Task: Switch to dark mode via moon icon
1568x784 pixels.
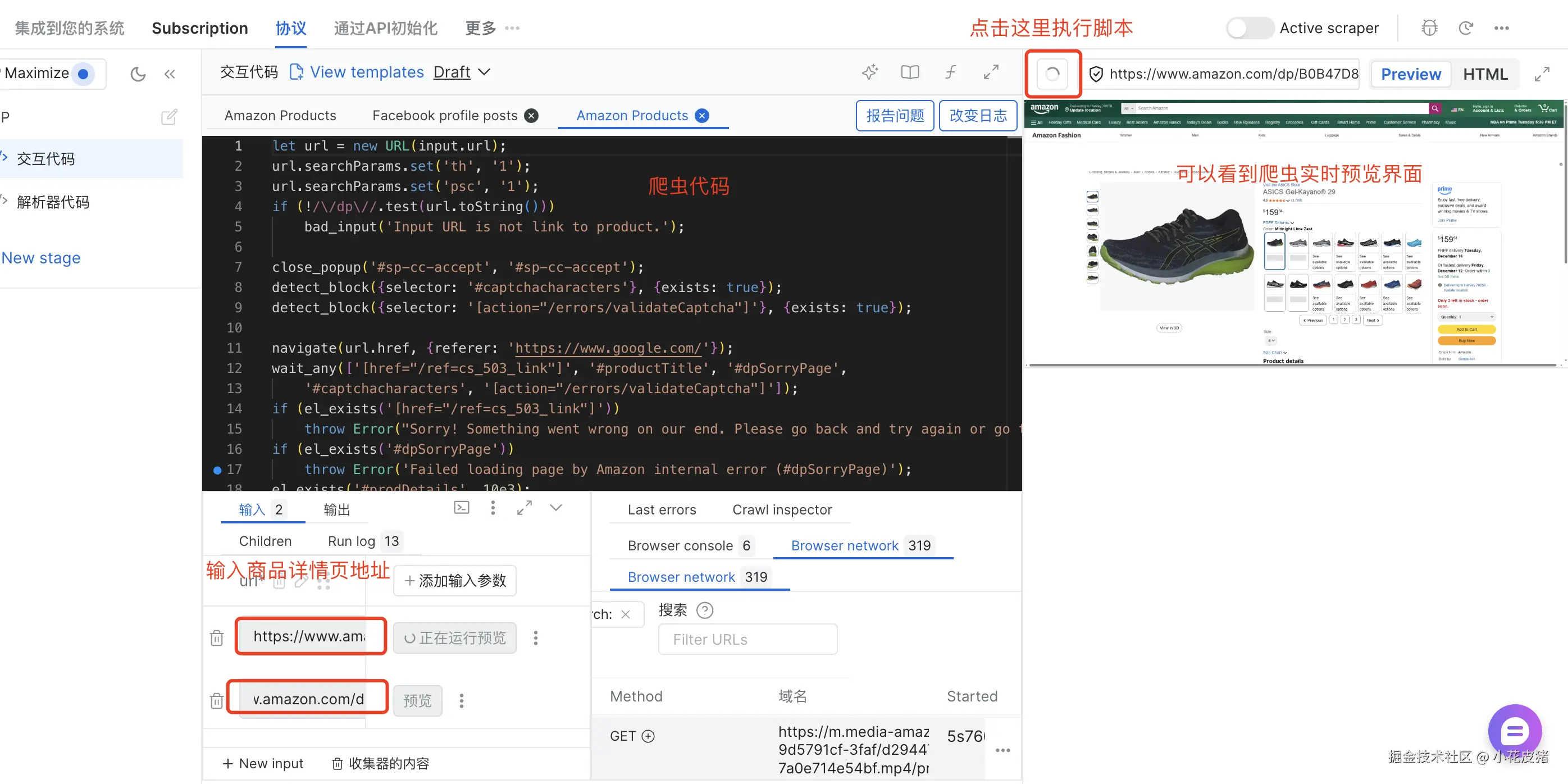Action: tap(138, 74)
